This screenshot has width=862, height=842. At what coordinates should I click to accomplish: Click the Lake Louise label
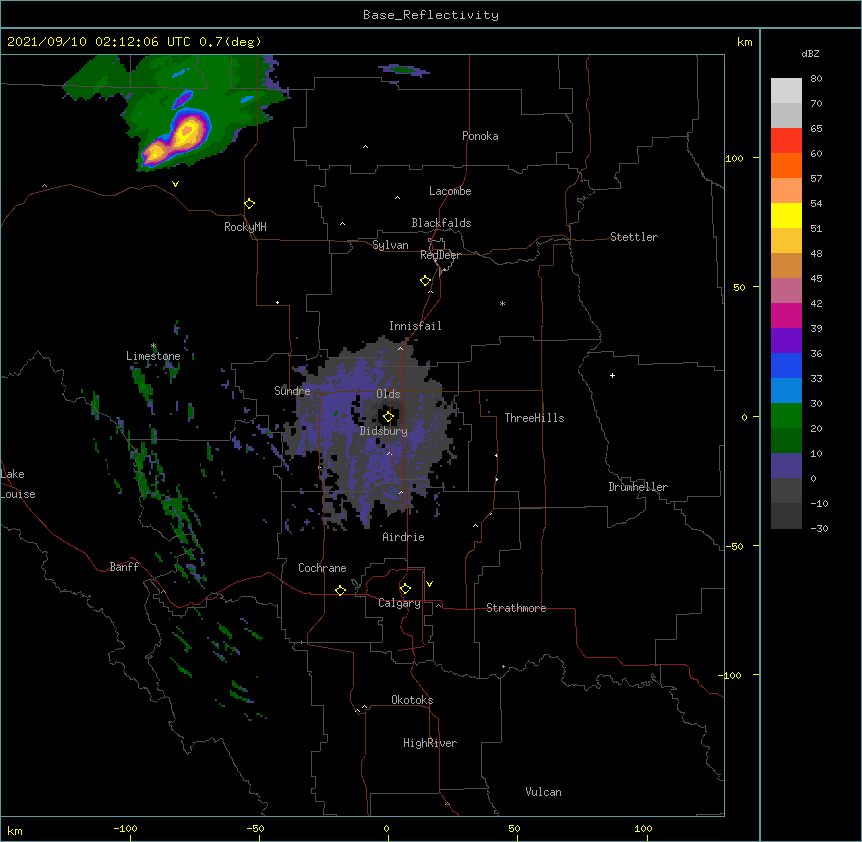18,484
